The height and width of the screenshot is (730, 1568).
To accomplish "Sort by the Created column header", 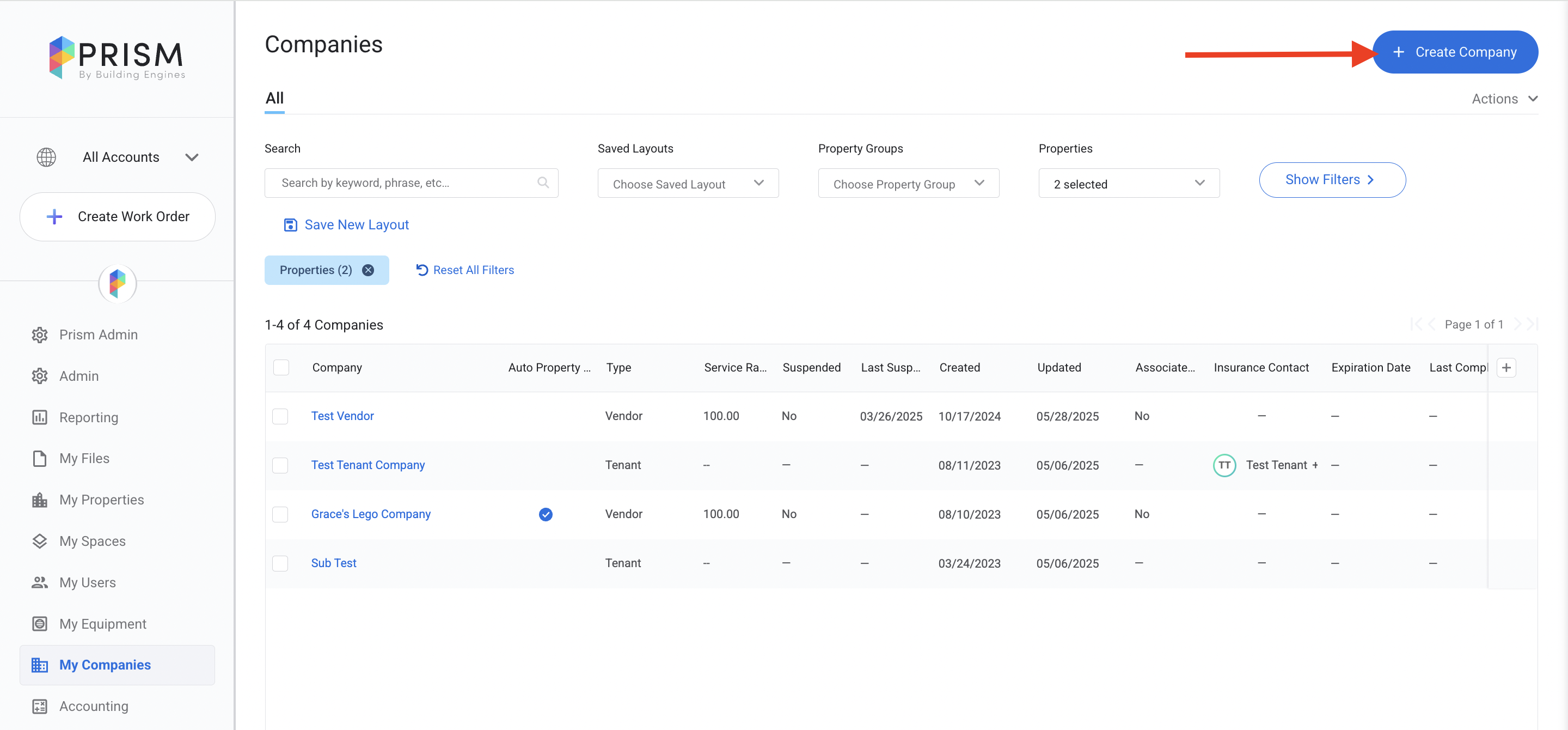I will pyautogui.click(x=959, y=368).
